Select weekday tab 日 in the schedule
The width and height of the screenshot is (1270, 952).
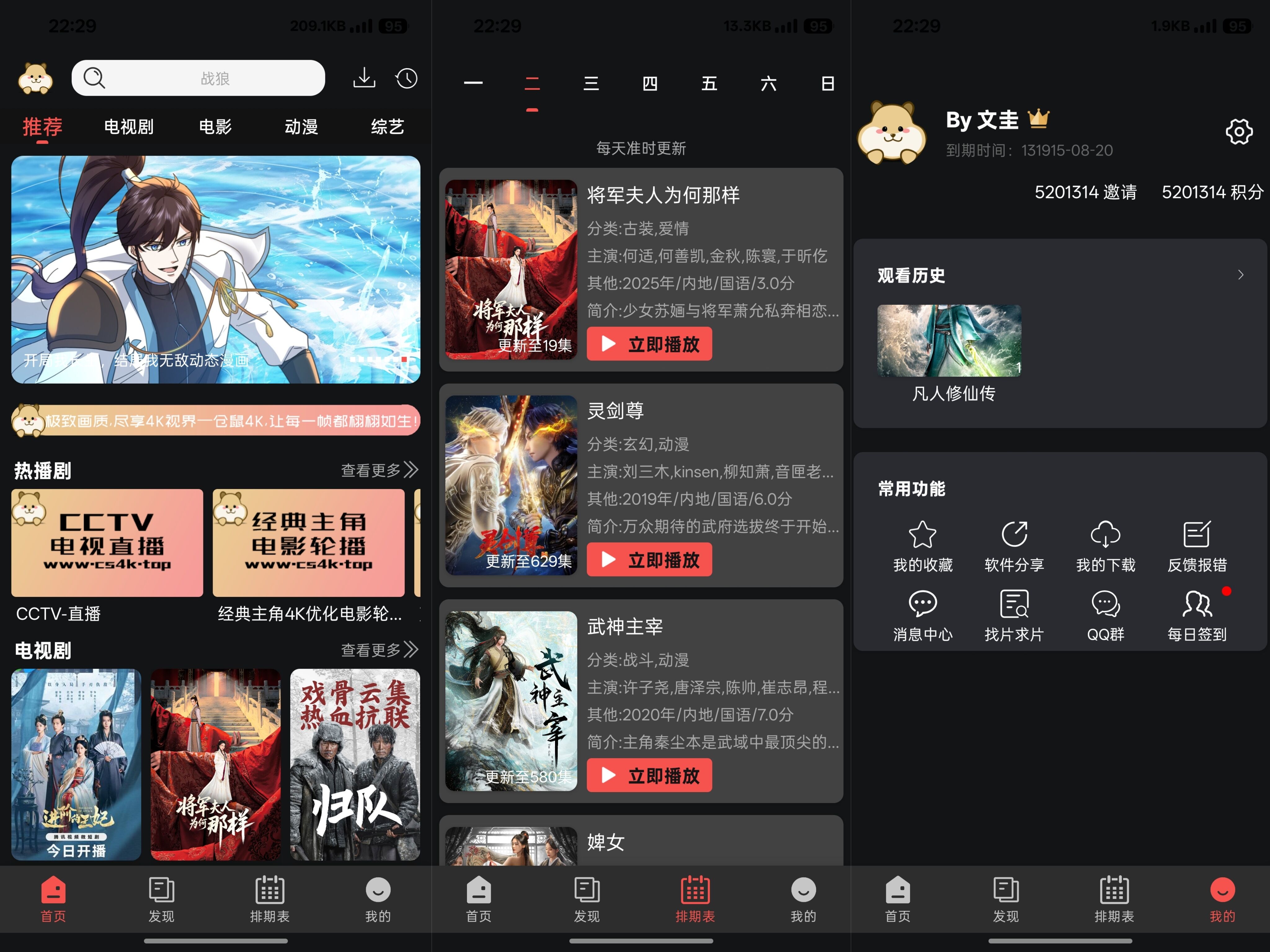click(827, 84)
